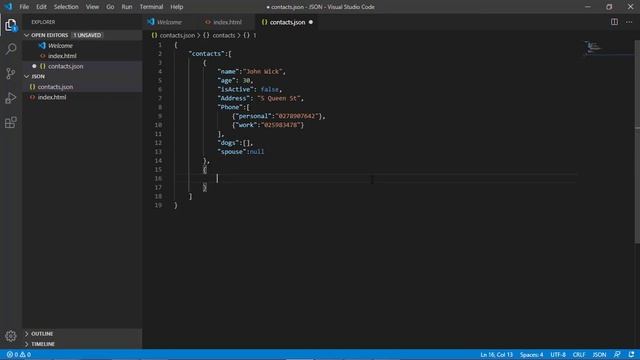Click Ln 16, Col 13 status entry

496,355
